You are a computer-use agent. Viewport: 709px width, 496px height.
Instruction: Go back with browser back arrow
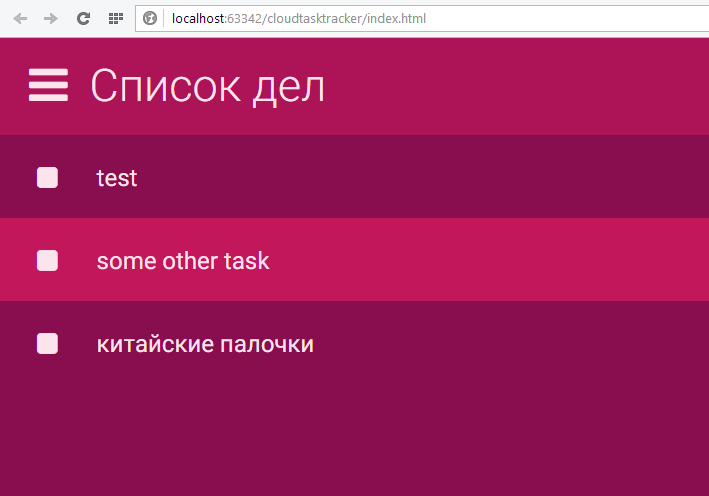[x=20, y=19]
